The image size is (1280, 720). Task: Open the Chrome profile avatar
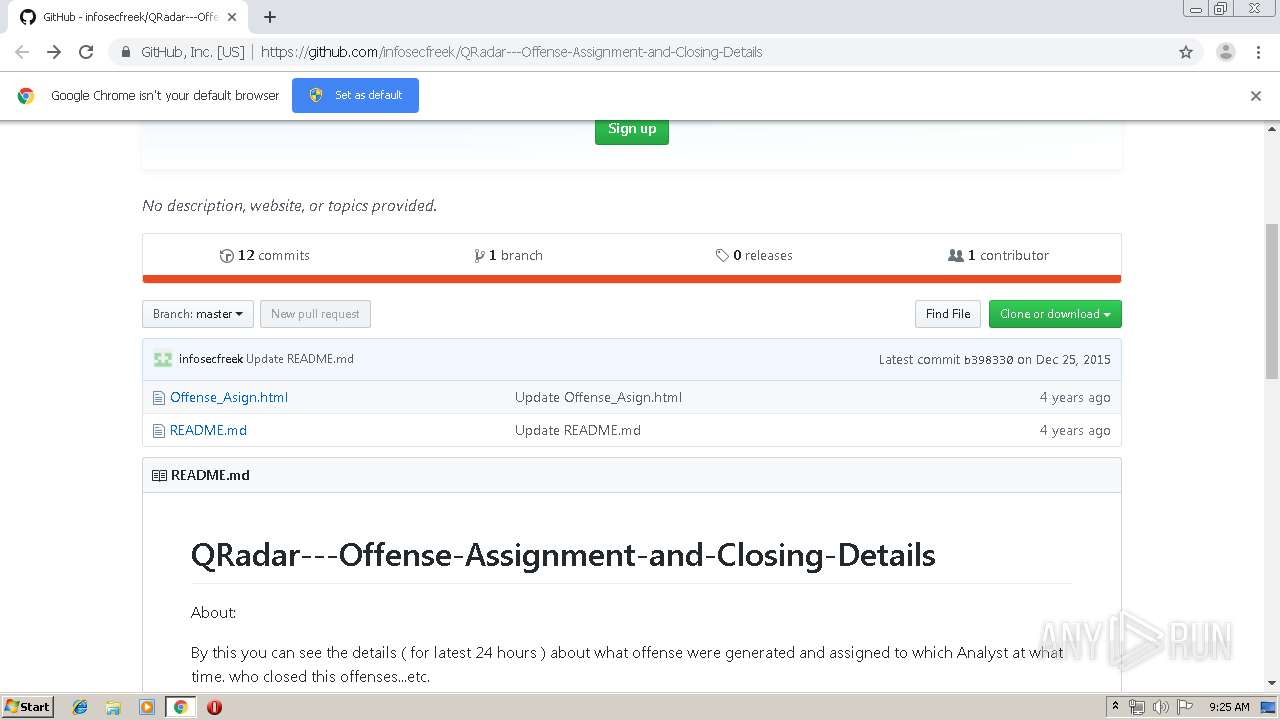(x=1226, y=52)
